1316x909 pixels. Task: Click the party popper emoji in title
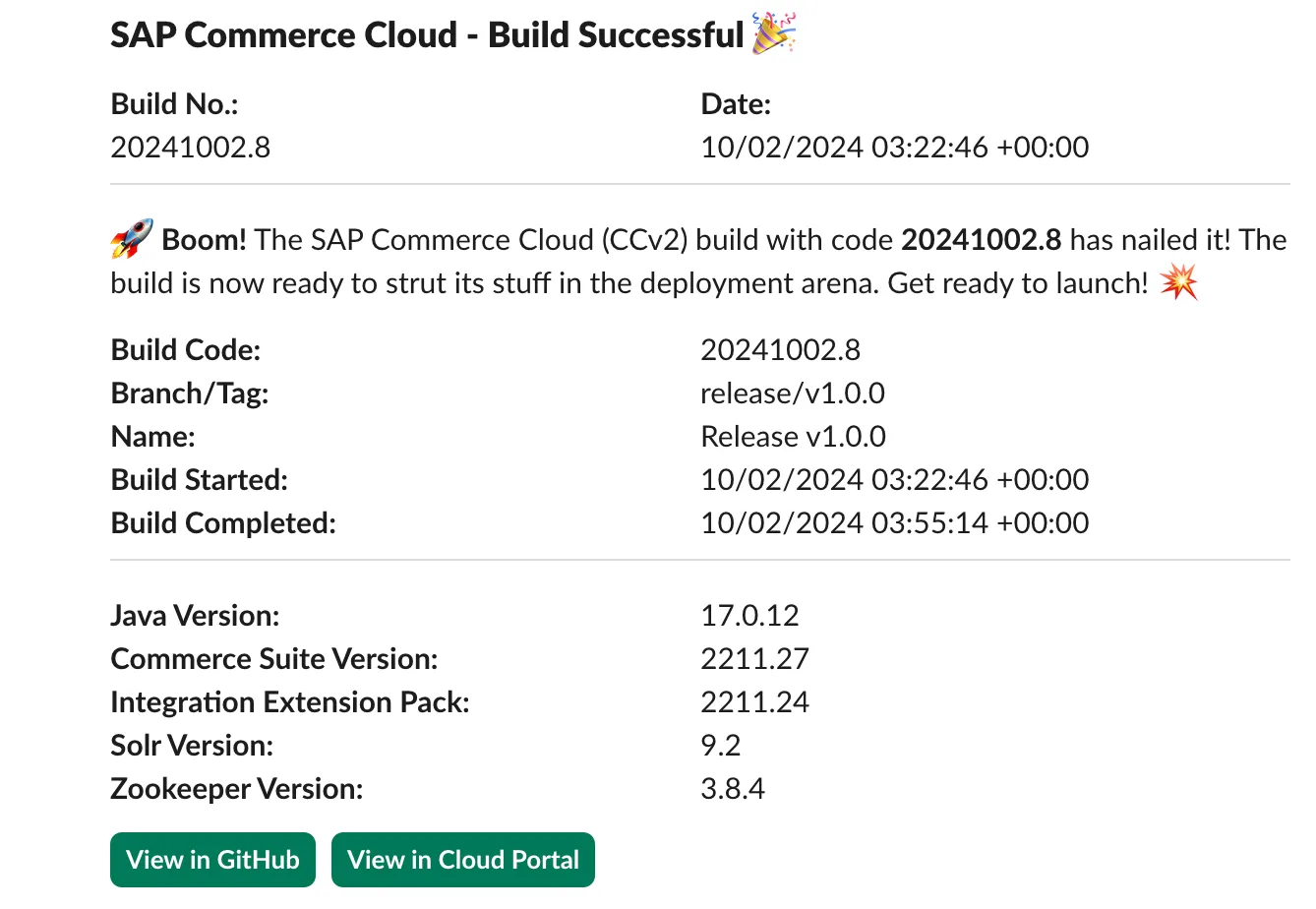coord(774,34)
